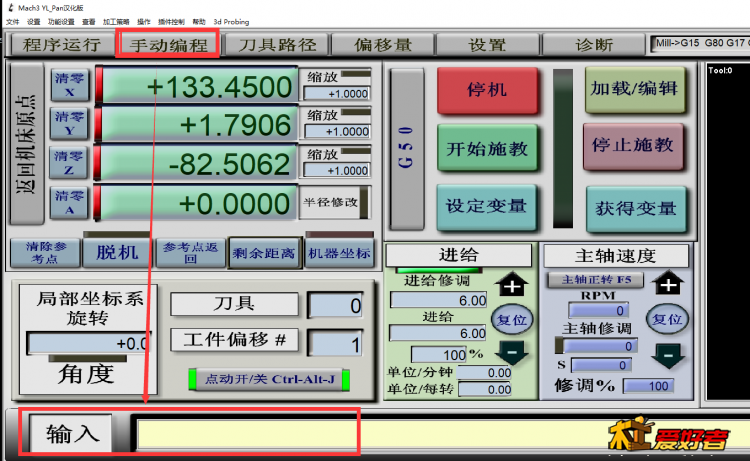
Task: Click the A axis DRO value +0.0000
Action: [198, 204]
